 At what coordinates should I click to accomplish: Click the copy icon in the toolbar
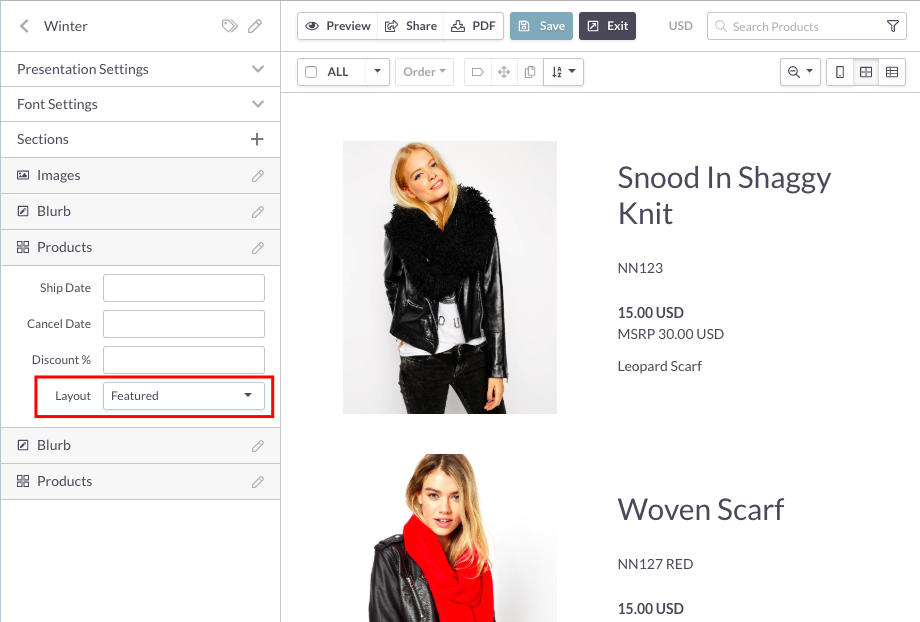point(530,72)
